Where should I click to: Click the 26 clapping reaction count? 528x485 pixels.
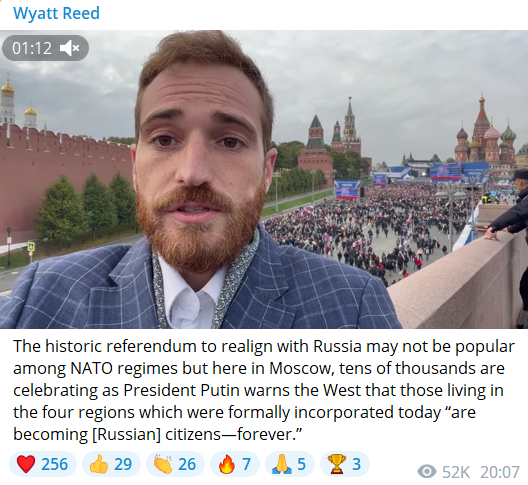pyautogui.click(x=187, y=464)
